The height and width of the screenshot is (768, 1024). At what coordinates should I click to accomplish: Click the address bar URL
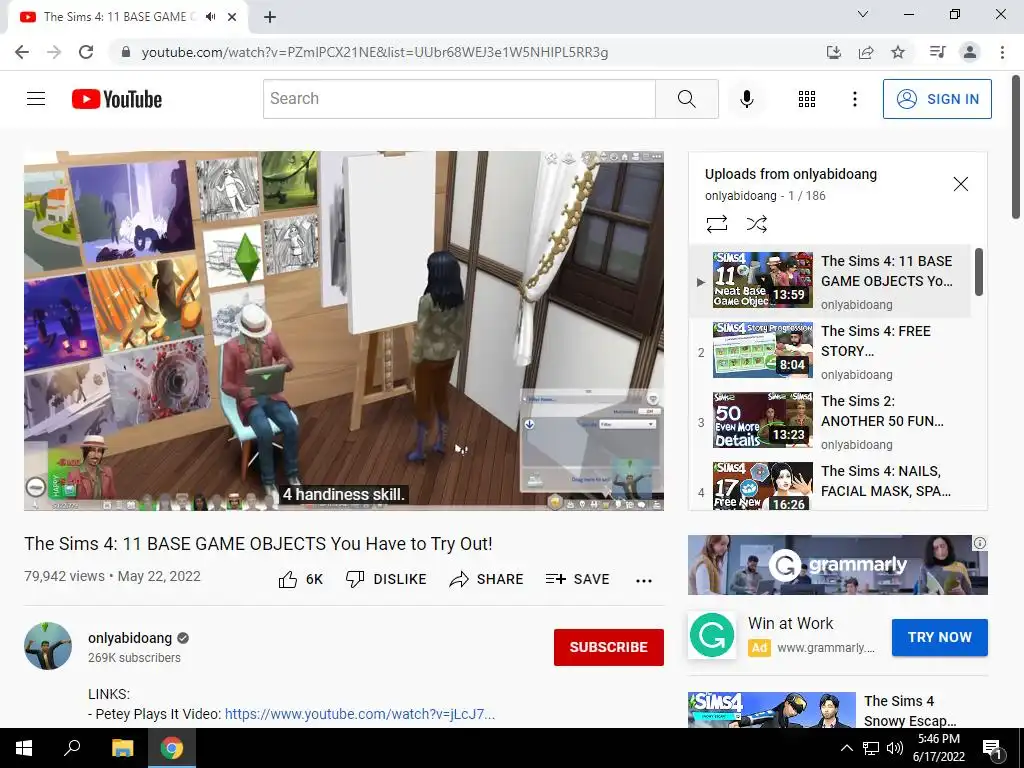tap(374, 52)
